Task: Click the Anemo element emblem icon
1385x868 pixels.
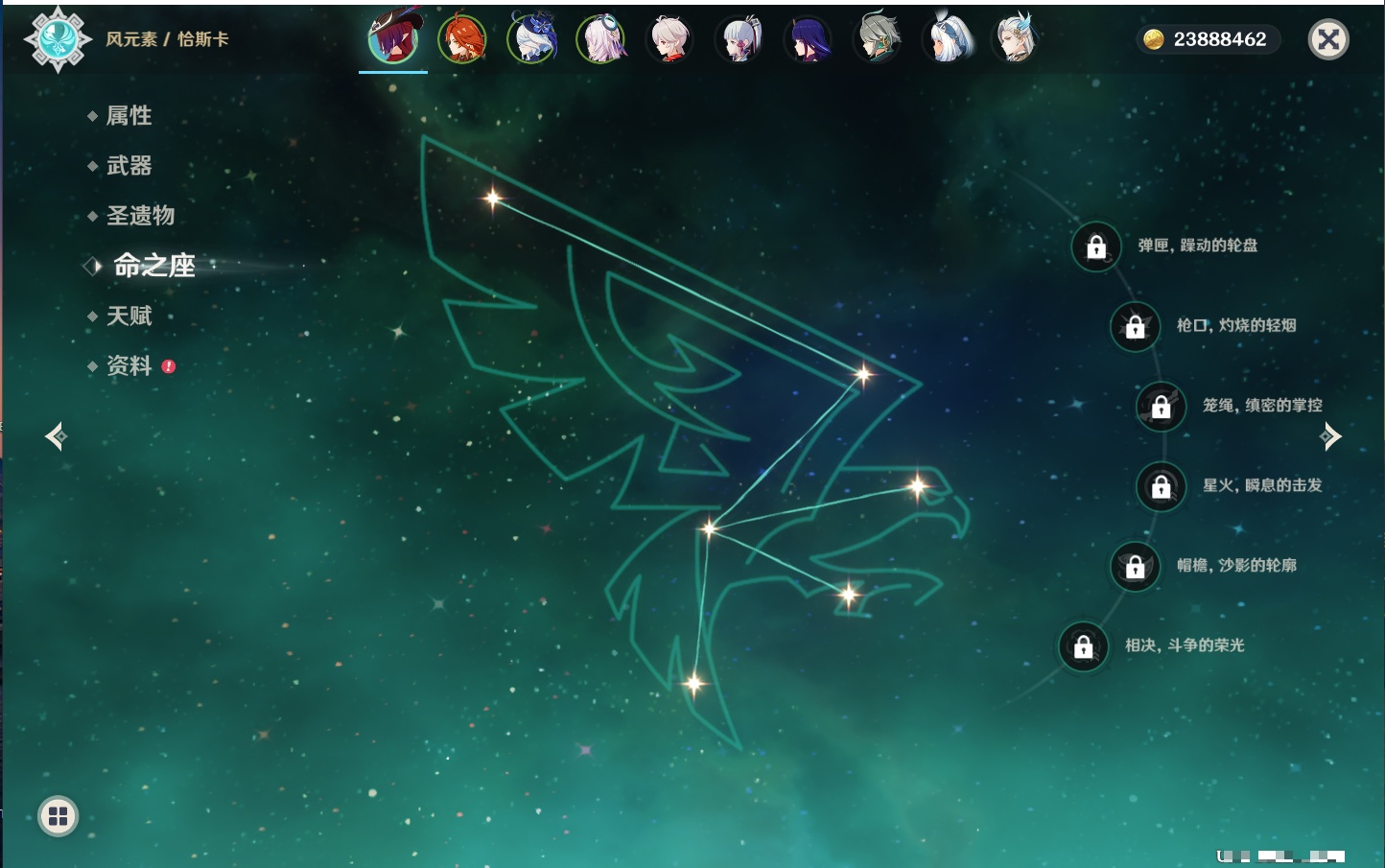Action: point(58,39)
